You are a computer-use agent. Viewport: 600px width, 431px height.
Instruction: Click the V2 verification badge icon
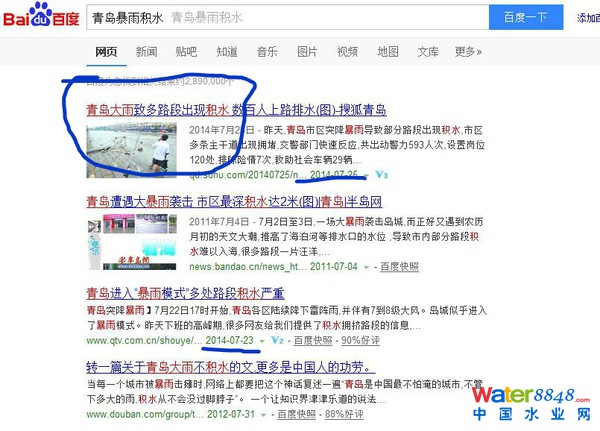click(277, 340)
